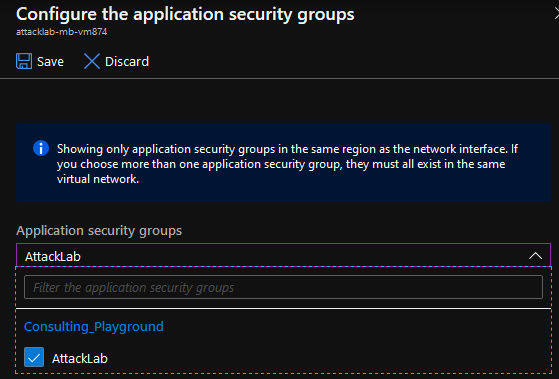Click the attacklab-mb-vm874 subtitle text

pyautogui.click(x=61, y=32)
